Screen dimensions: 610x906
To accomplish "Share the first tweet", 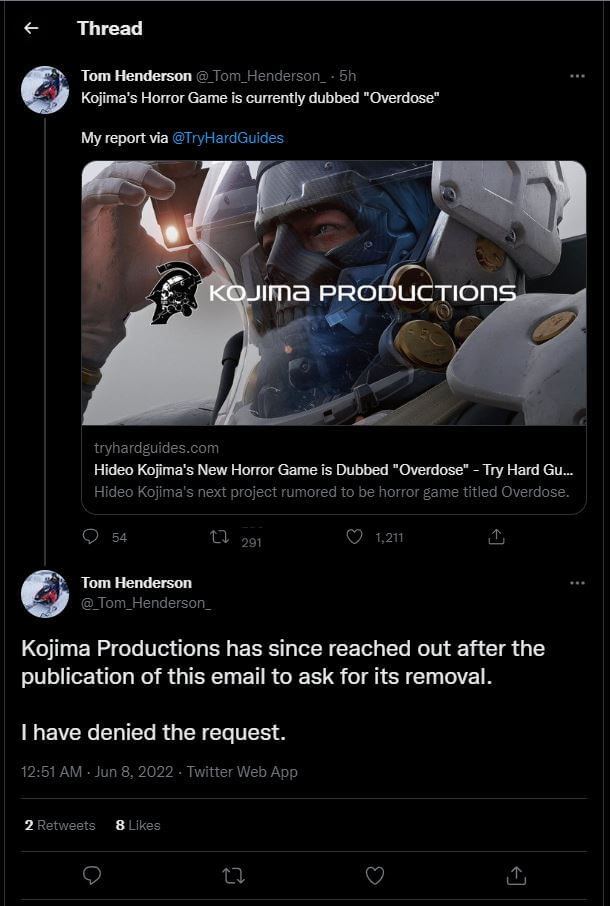I will 495,537.
